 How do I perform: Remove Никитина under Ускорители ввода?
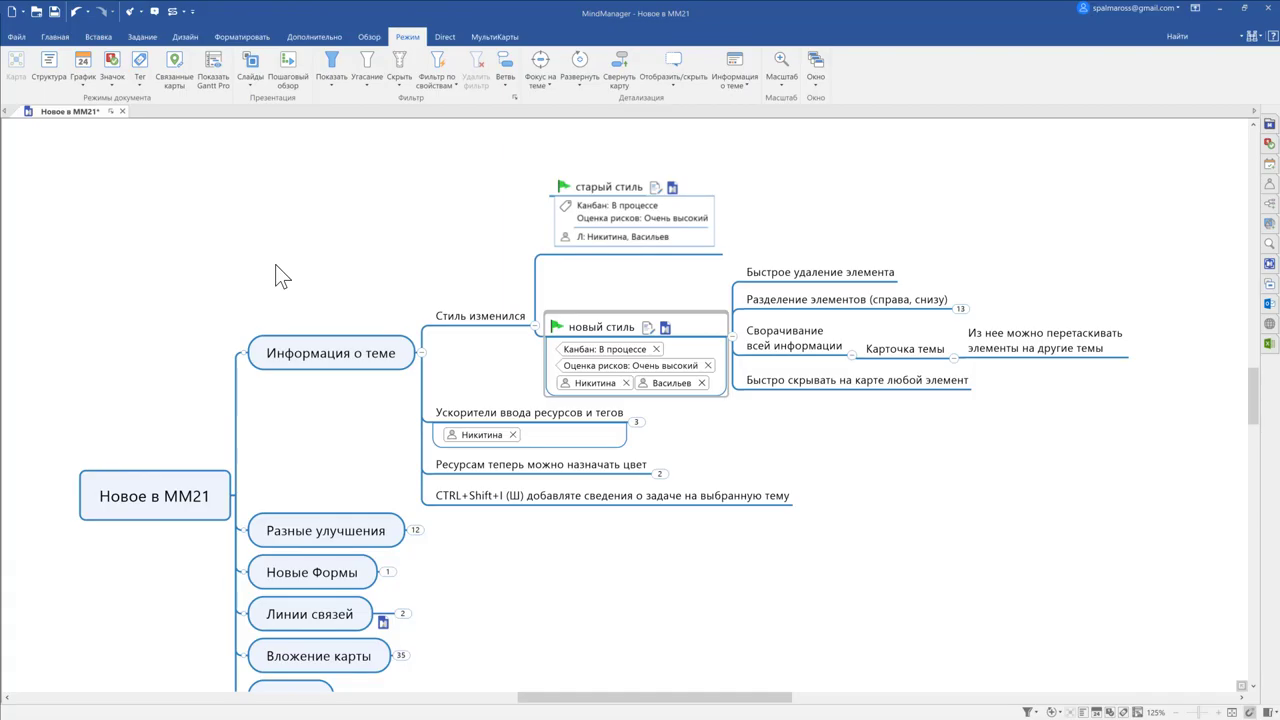513,435
